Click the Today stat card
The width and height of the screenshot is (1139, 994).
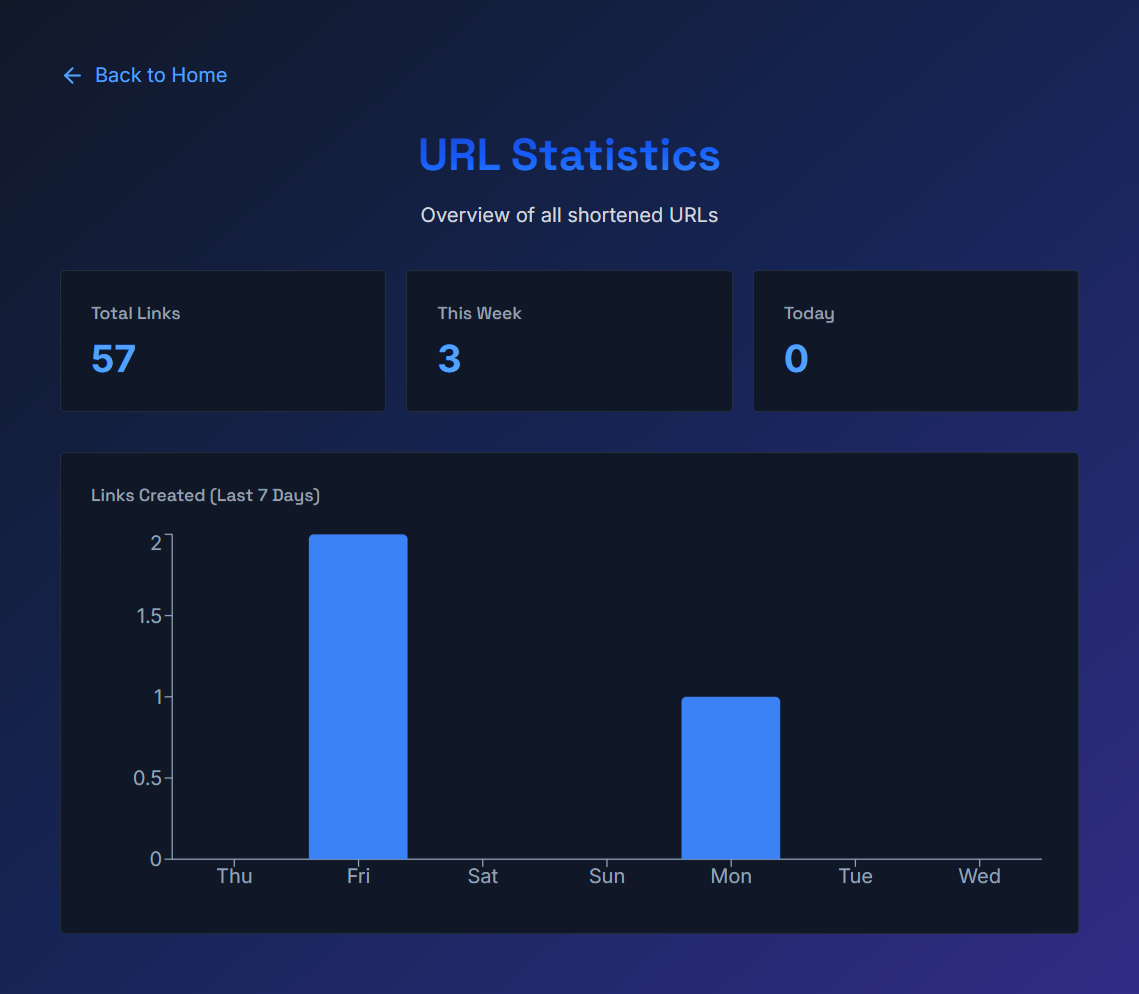coord(915,340)
